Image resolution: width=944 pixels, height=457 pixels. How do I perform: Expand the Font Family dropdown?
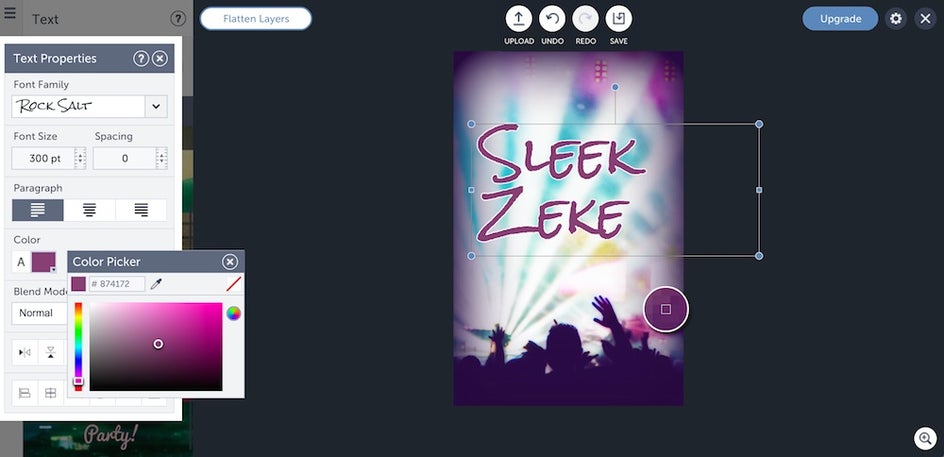point(156,107)
